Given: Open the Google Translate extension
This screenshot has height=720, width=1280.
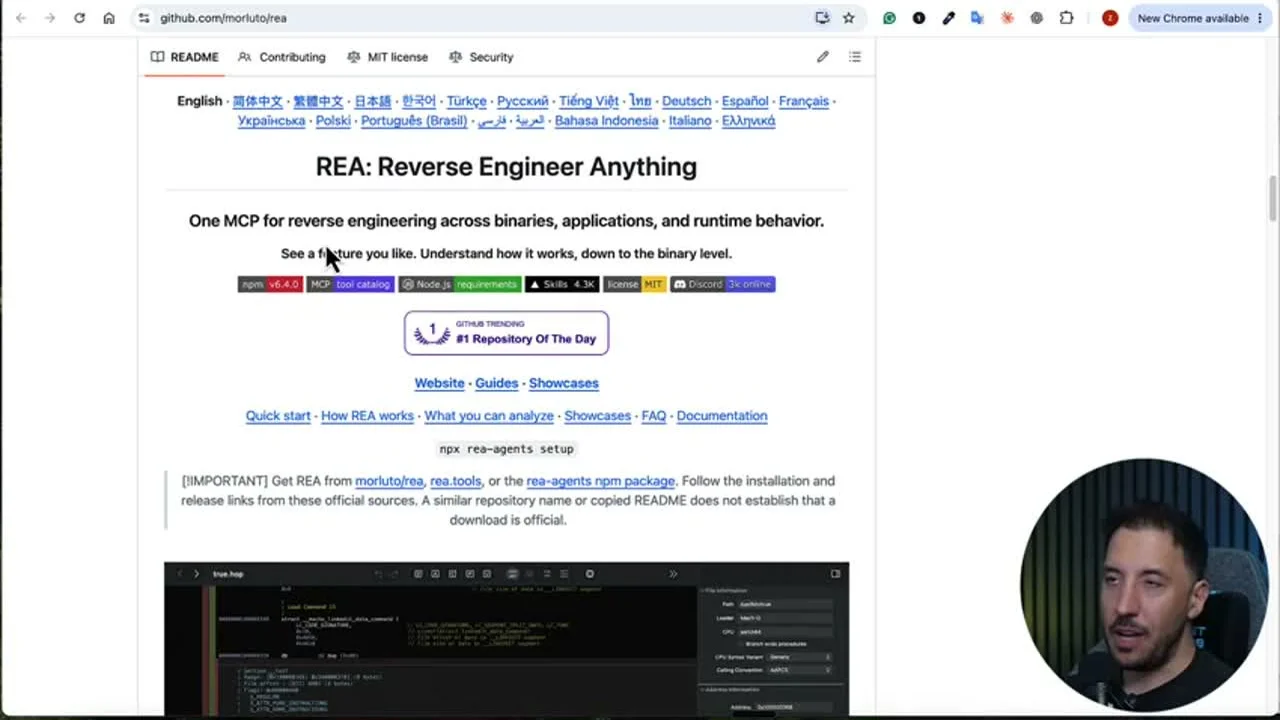Looking at the screenshot, I should point(977,18).
